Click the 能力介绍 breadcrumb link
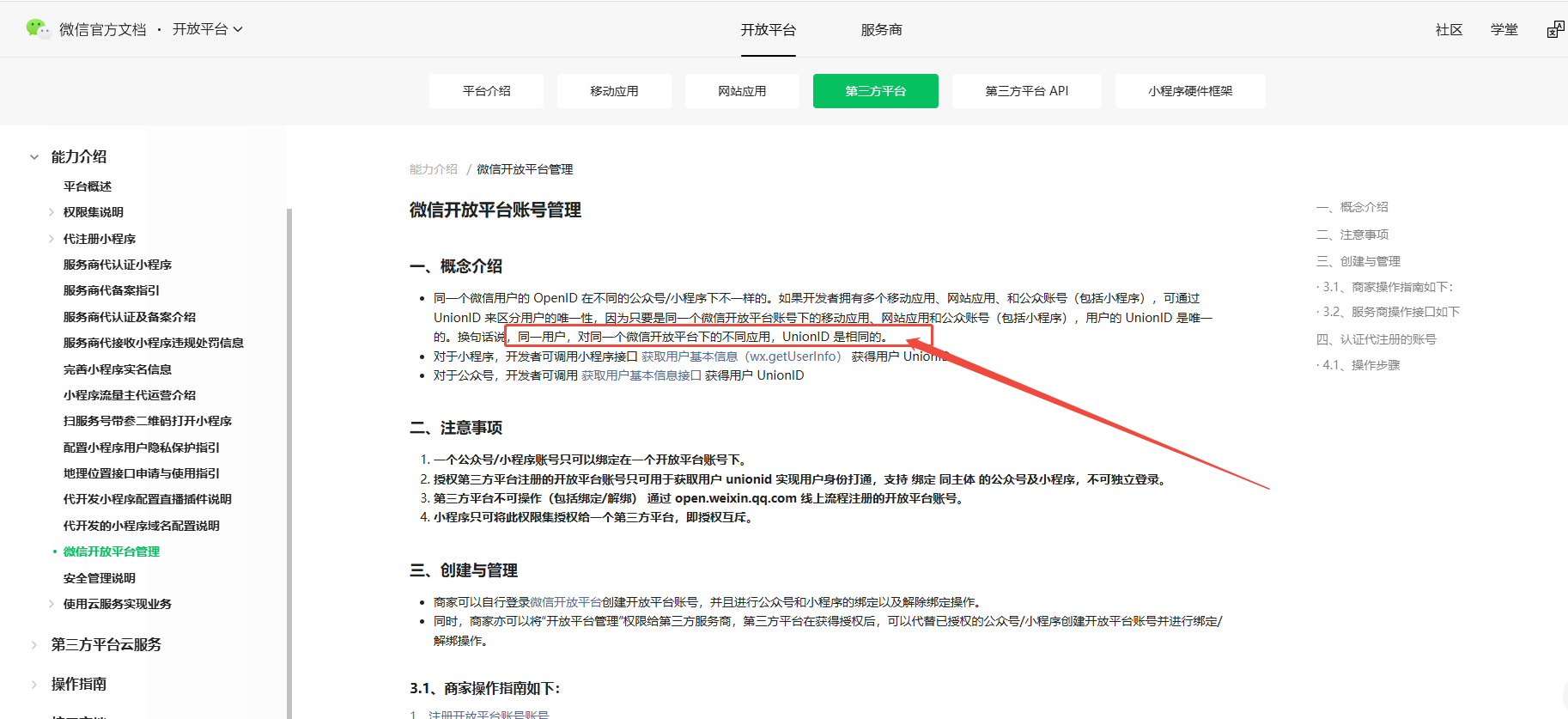 434,169
